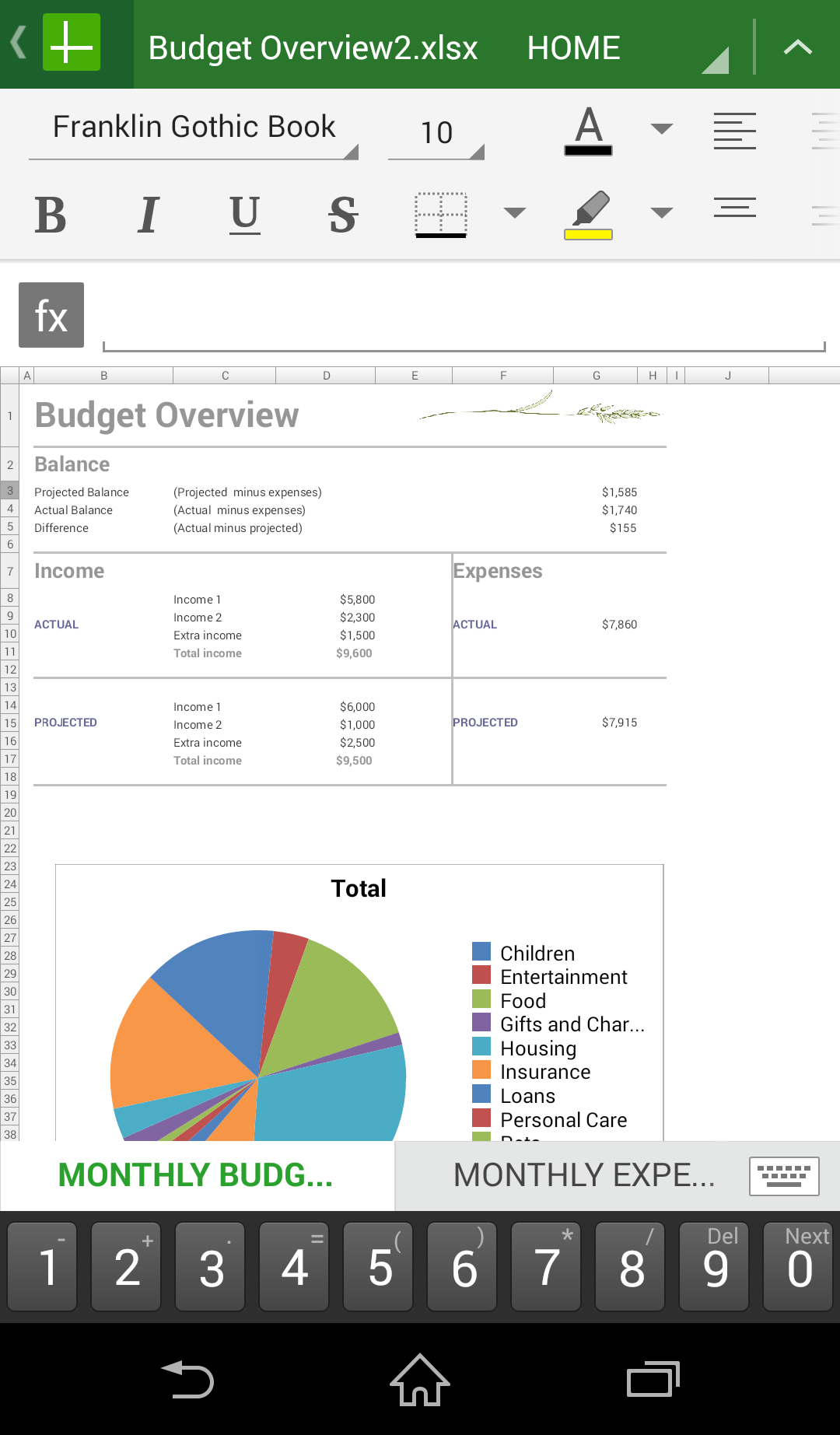Apply yellow highlight fill color
Image resolution: width=840 pixels, height=1435 pixels.
coord(588,215)
